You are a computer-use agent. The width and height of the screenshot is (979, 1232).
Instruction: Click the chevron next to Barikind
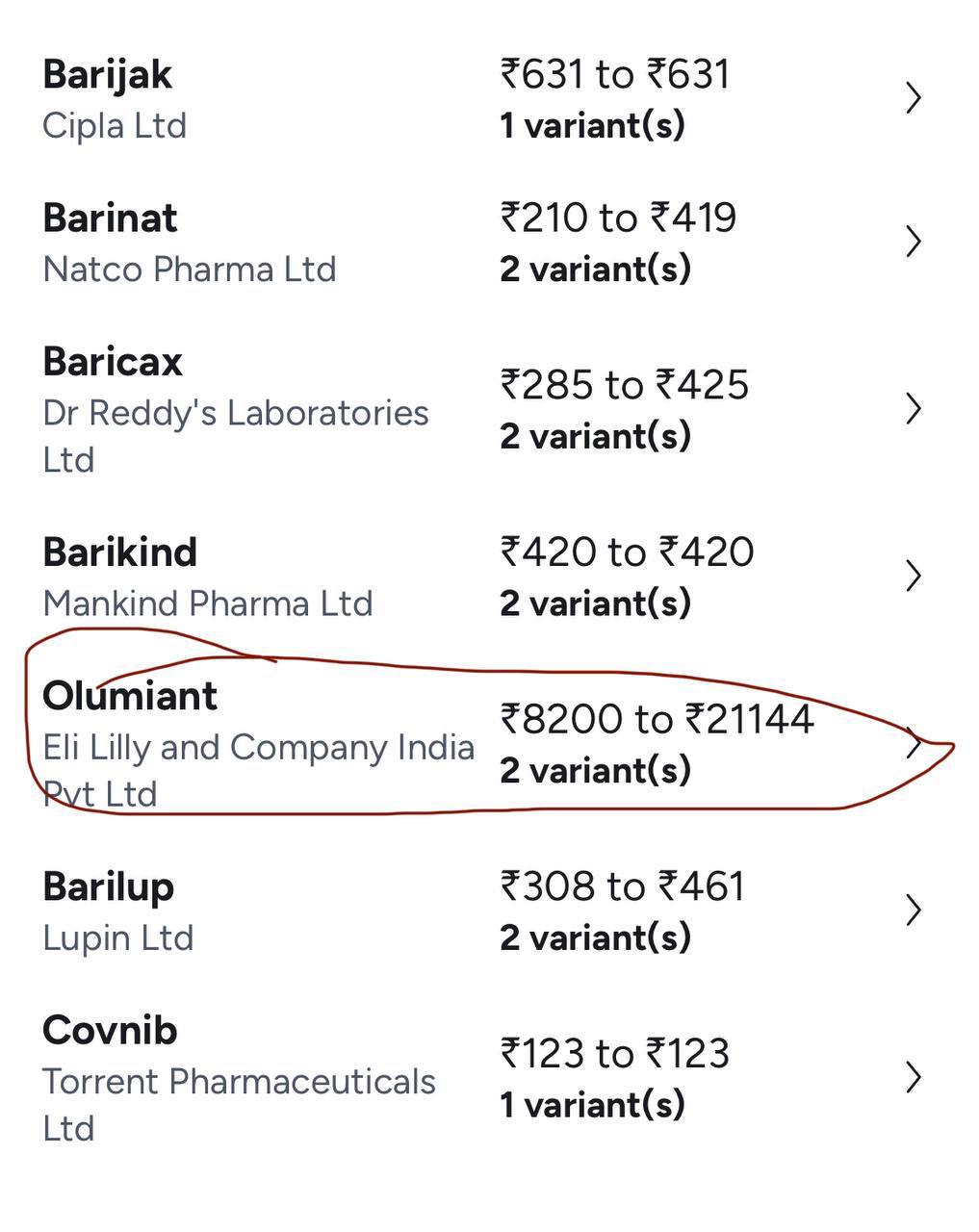914,577
